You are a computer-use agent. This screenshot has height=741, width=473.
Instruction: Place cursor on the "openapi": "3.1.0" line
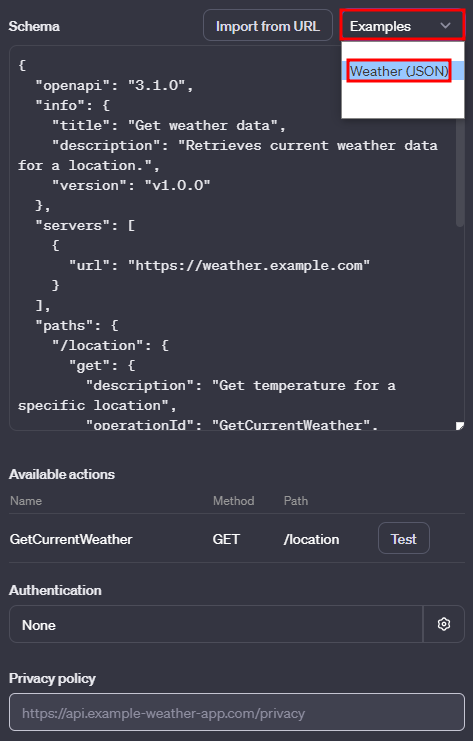coord(114,86)
